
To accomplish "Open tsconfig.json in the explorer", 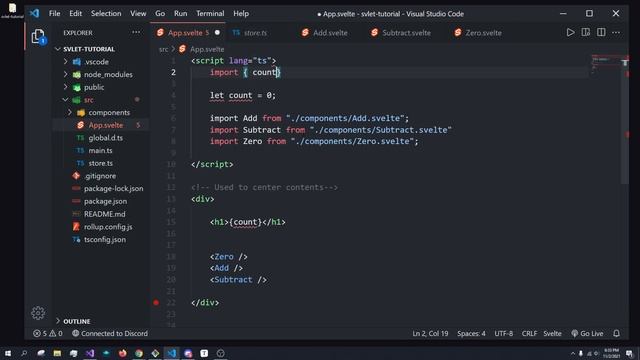I will (104, 239).
